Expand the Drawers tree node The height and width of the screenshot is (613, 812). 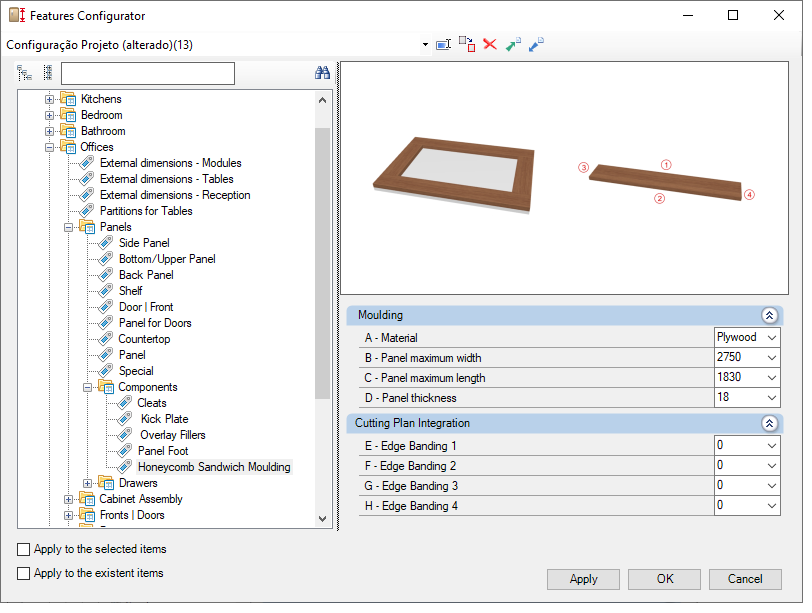pos(88,484)
